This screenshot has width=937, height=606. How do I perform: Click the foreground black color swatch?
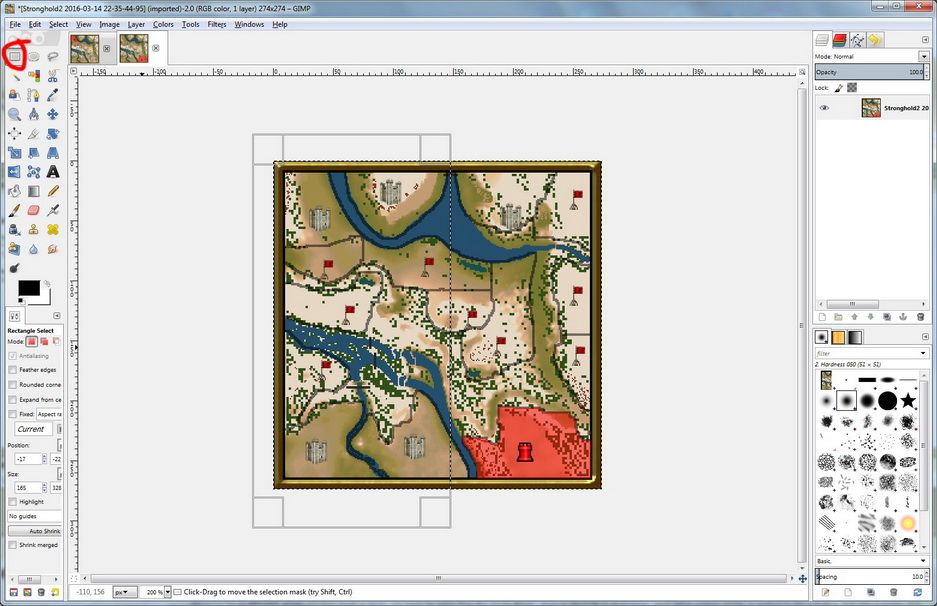(28, 288)
